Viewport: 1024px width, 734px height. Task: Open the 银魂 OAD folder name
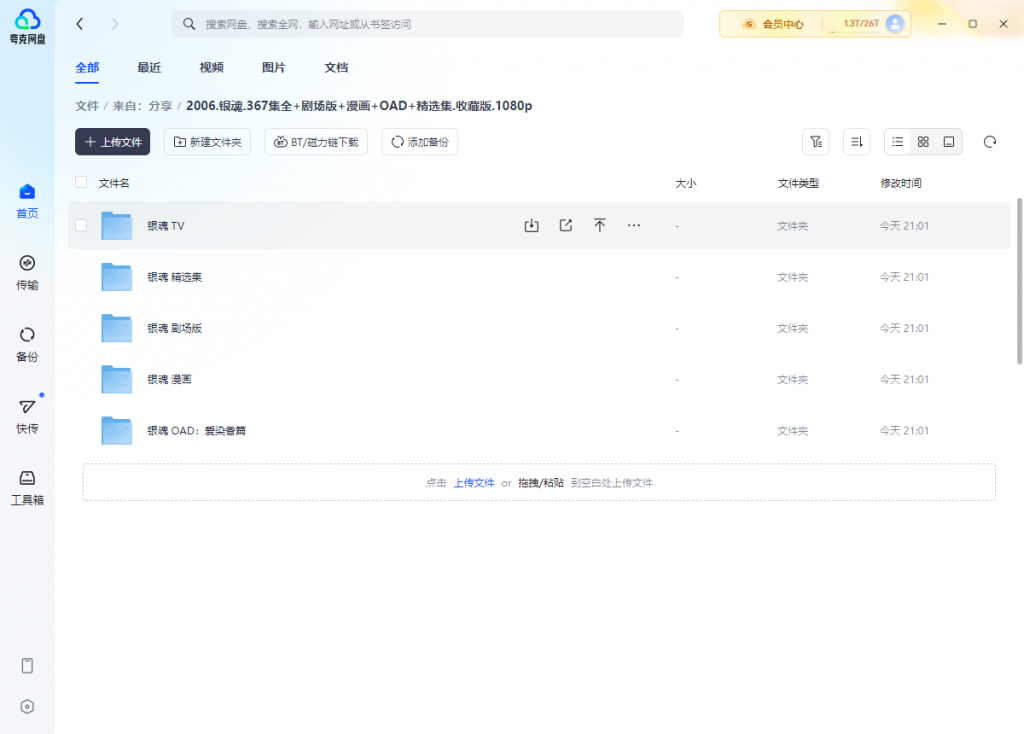click(197, 430)
